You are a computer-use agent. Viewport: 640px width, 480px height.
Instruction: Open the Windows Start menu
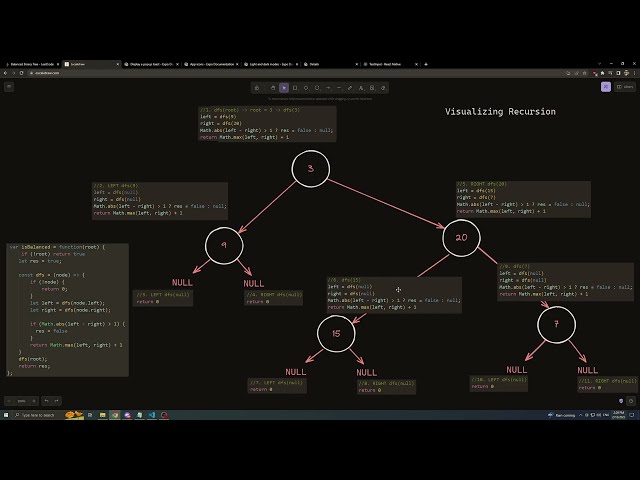click(6, 415)
